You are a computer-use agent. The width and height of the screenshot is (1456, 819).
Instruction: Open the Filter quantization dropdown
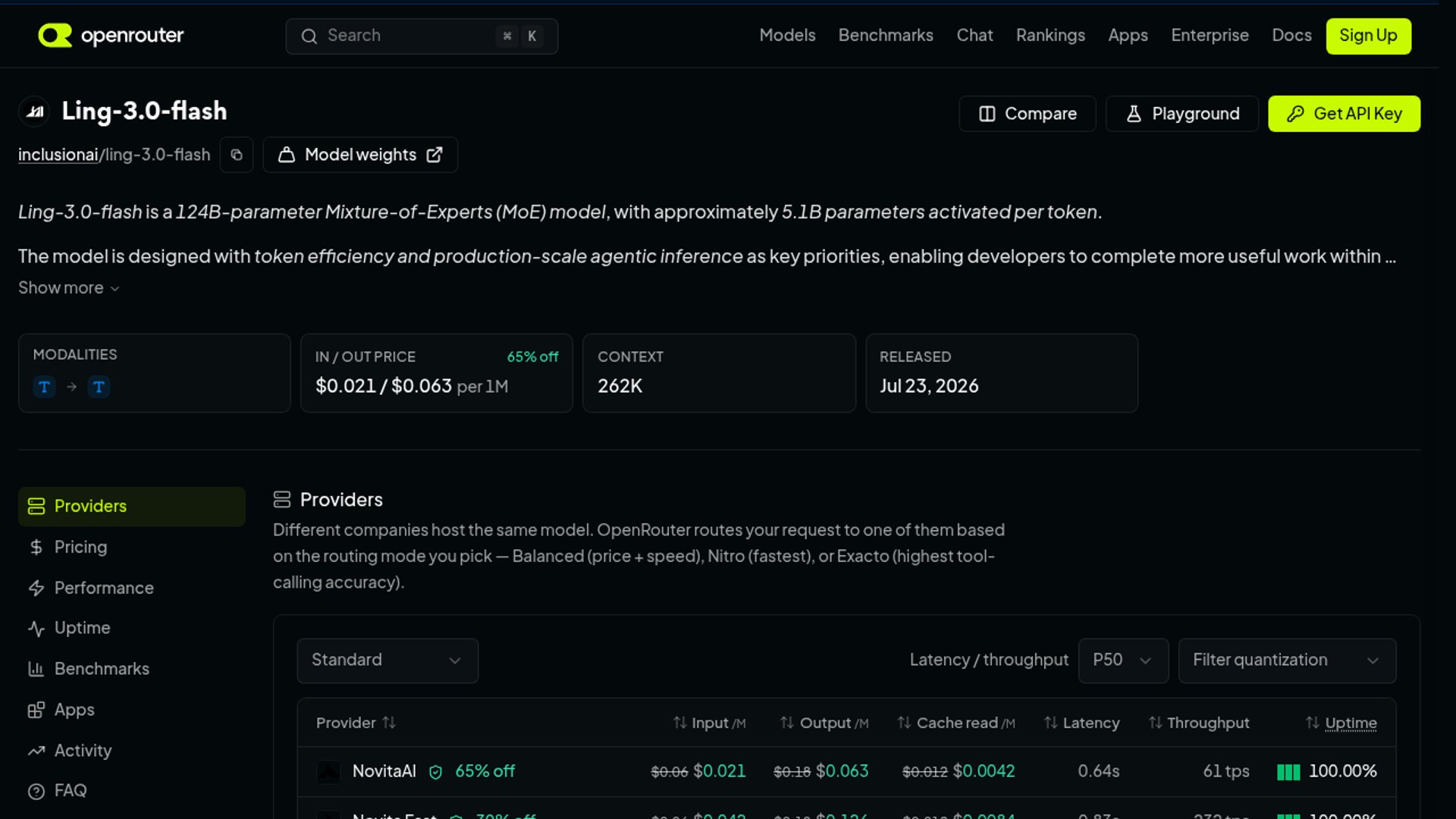[x=1287, y=661]
